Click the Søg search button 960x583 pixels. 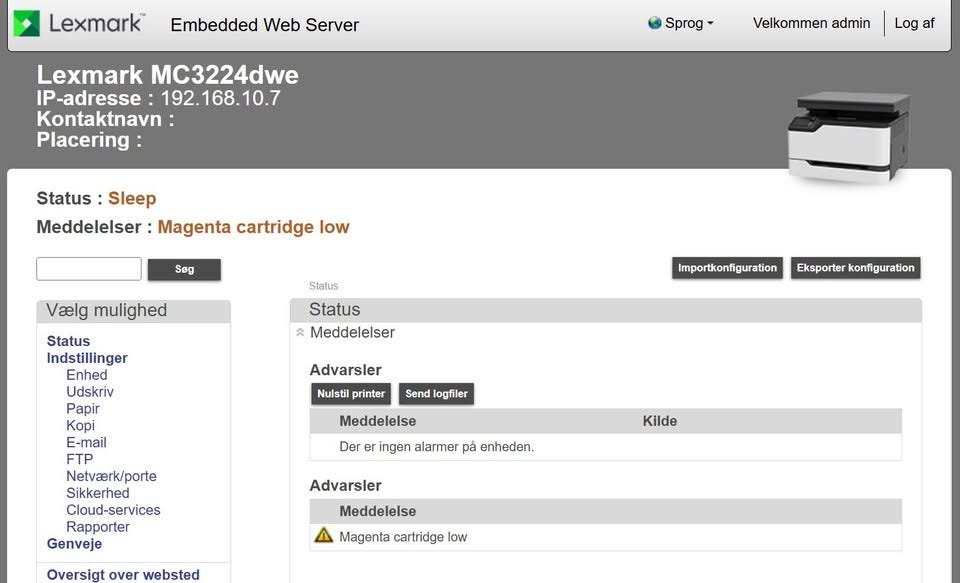[x=184, y=269]
